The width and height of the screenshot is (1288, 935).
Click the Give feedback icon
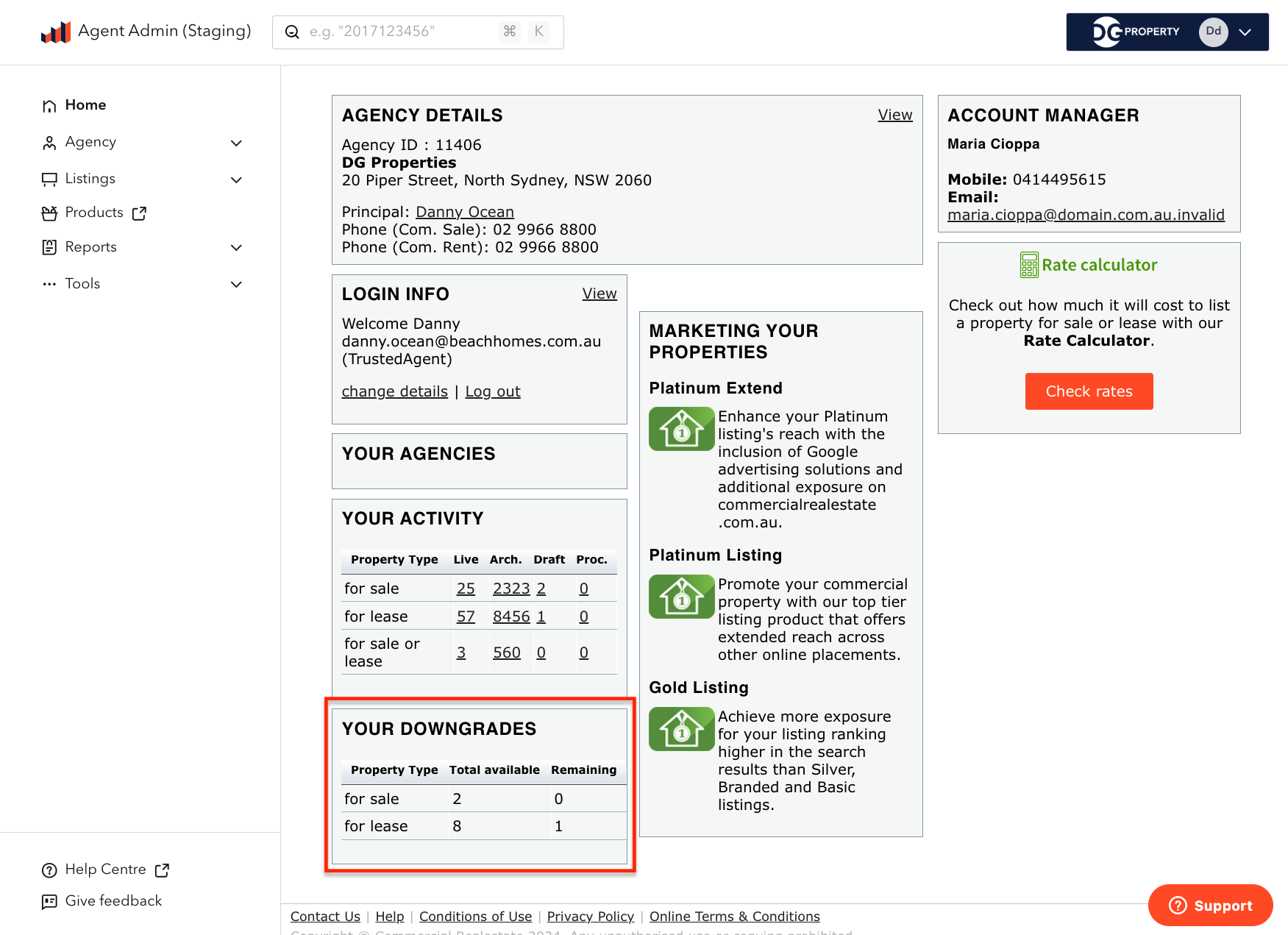click(49, 902)
